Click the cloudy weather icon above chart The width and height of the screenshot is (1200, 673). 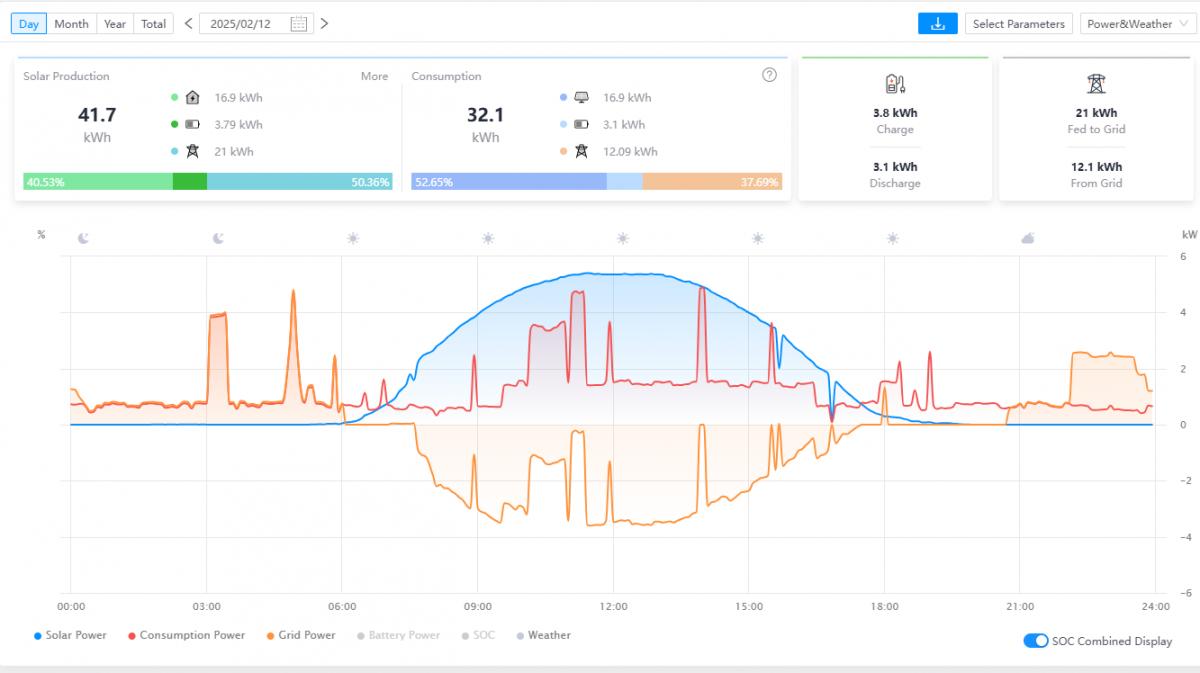(x=1027, y=238)
